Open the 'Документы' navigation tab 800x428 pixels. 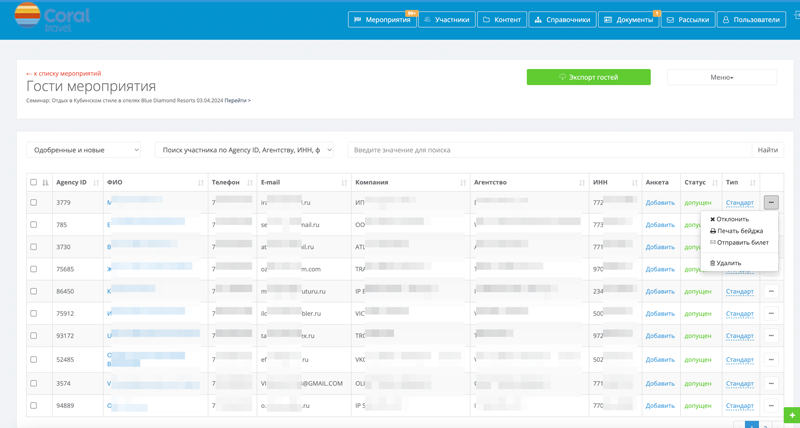(628, 19)
